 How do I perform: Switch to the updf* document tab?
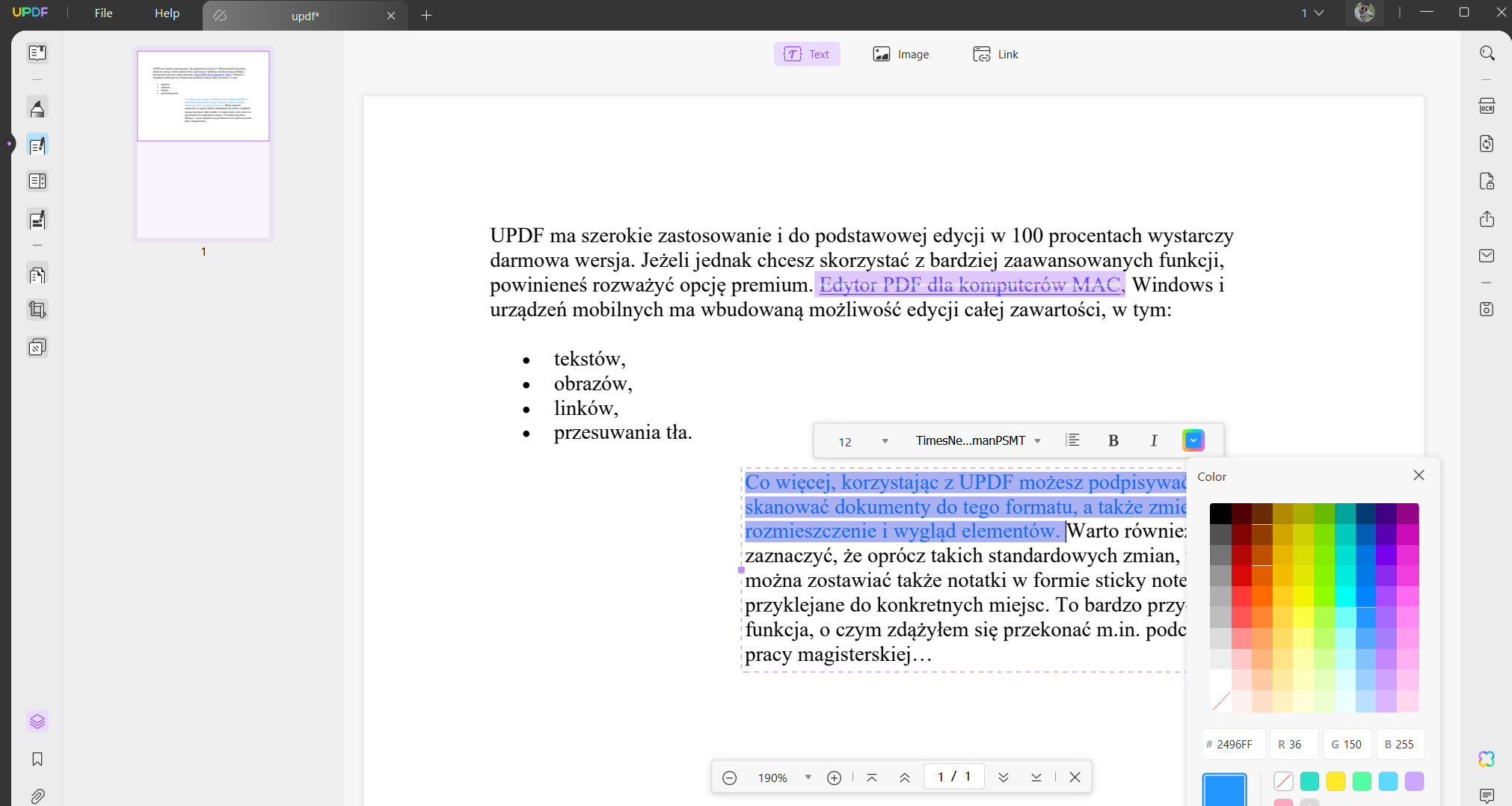(305, 16)
